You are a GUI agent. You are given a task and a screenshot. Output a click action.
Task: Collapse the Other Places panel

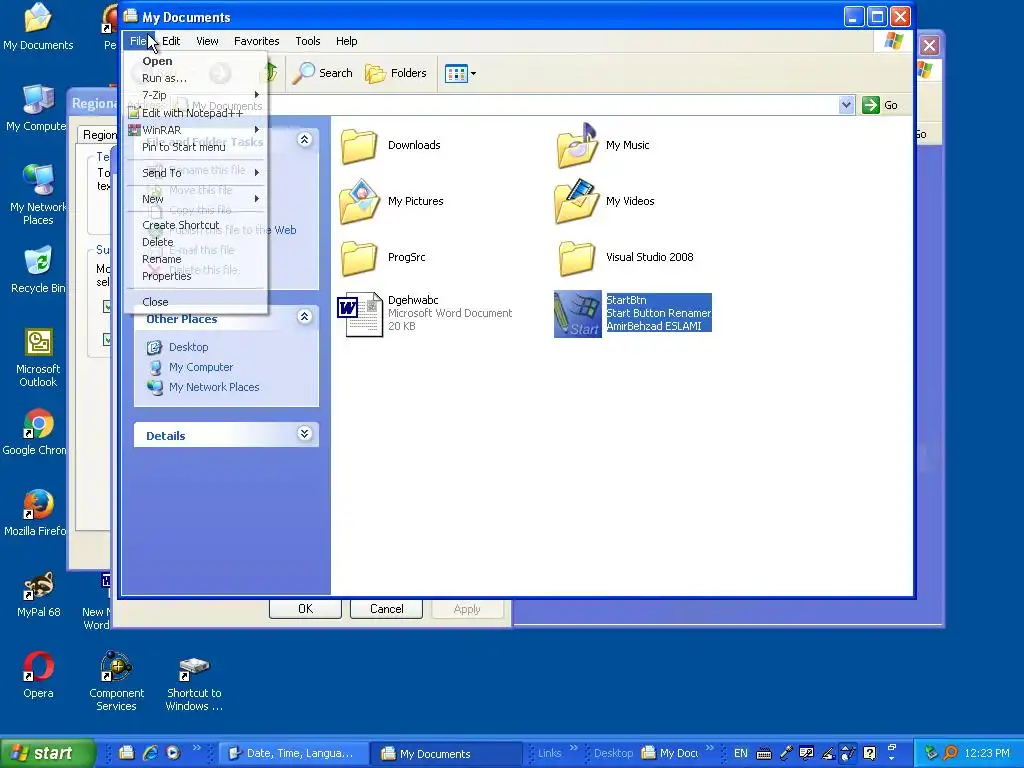pyautogui.click(x=304, y=317)
